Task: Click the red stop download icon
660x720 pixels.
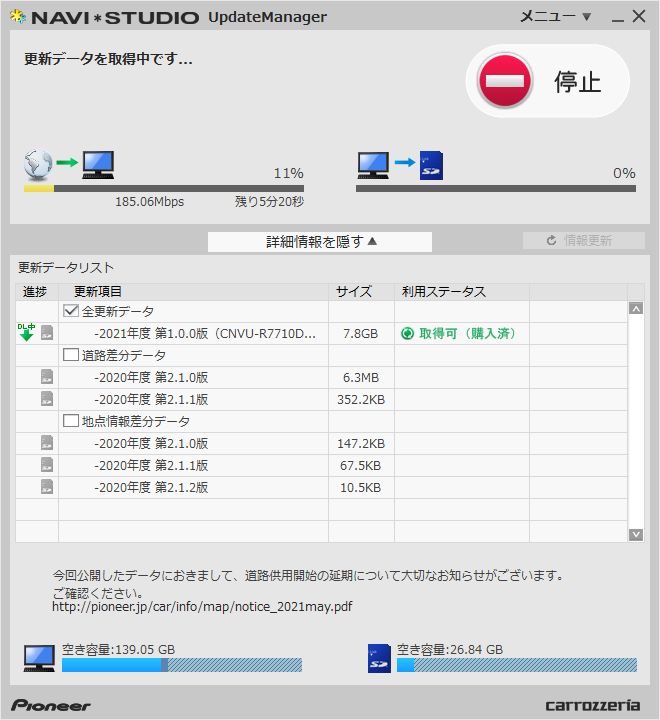Action: coord(504,81)
